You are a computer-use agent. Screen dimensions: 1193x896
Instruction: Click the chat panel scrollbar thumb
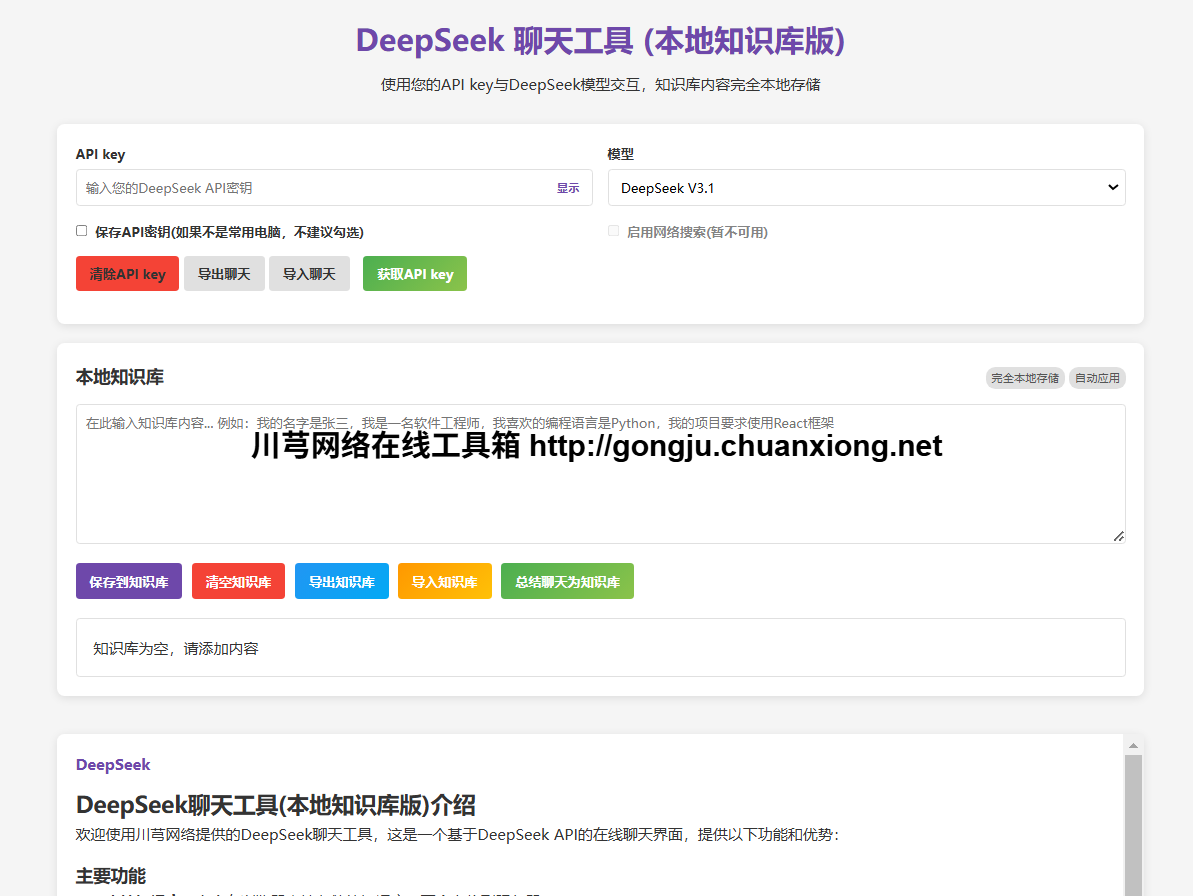coord(1133,825)
